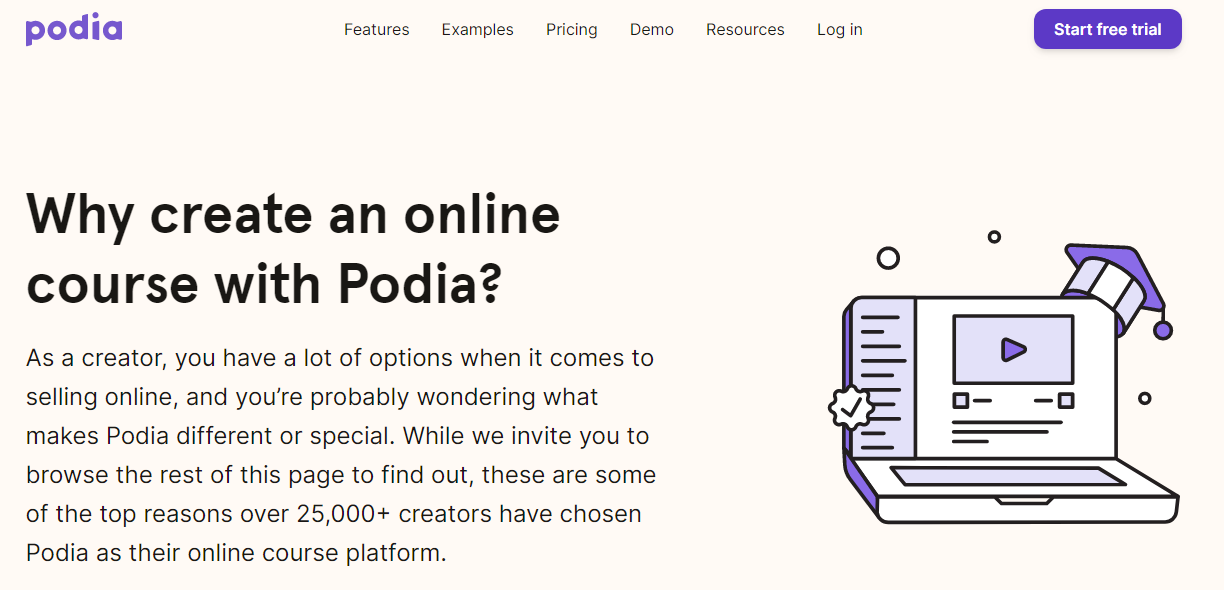1224x590 pixels.
Task: Click the graduation cap tassel ball
Action: tap(1162, 329)
